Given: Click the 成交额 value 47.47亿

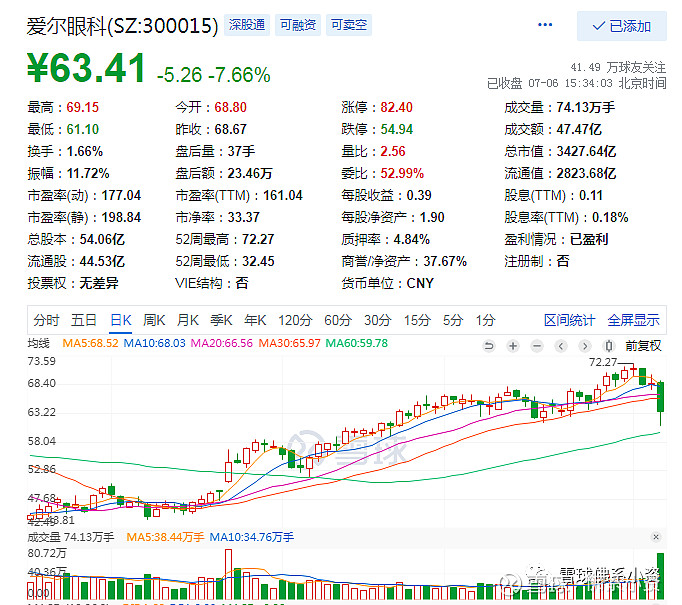Looking at the screenshot, I should 579,130.
